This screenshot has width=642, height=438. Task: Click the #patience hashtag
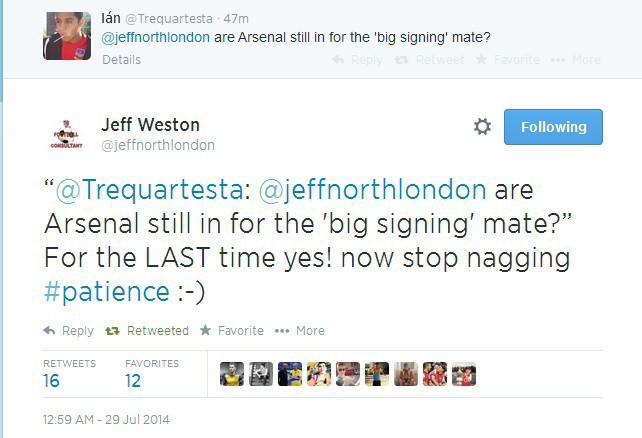click(107, 292)
